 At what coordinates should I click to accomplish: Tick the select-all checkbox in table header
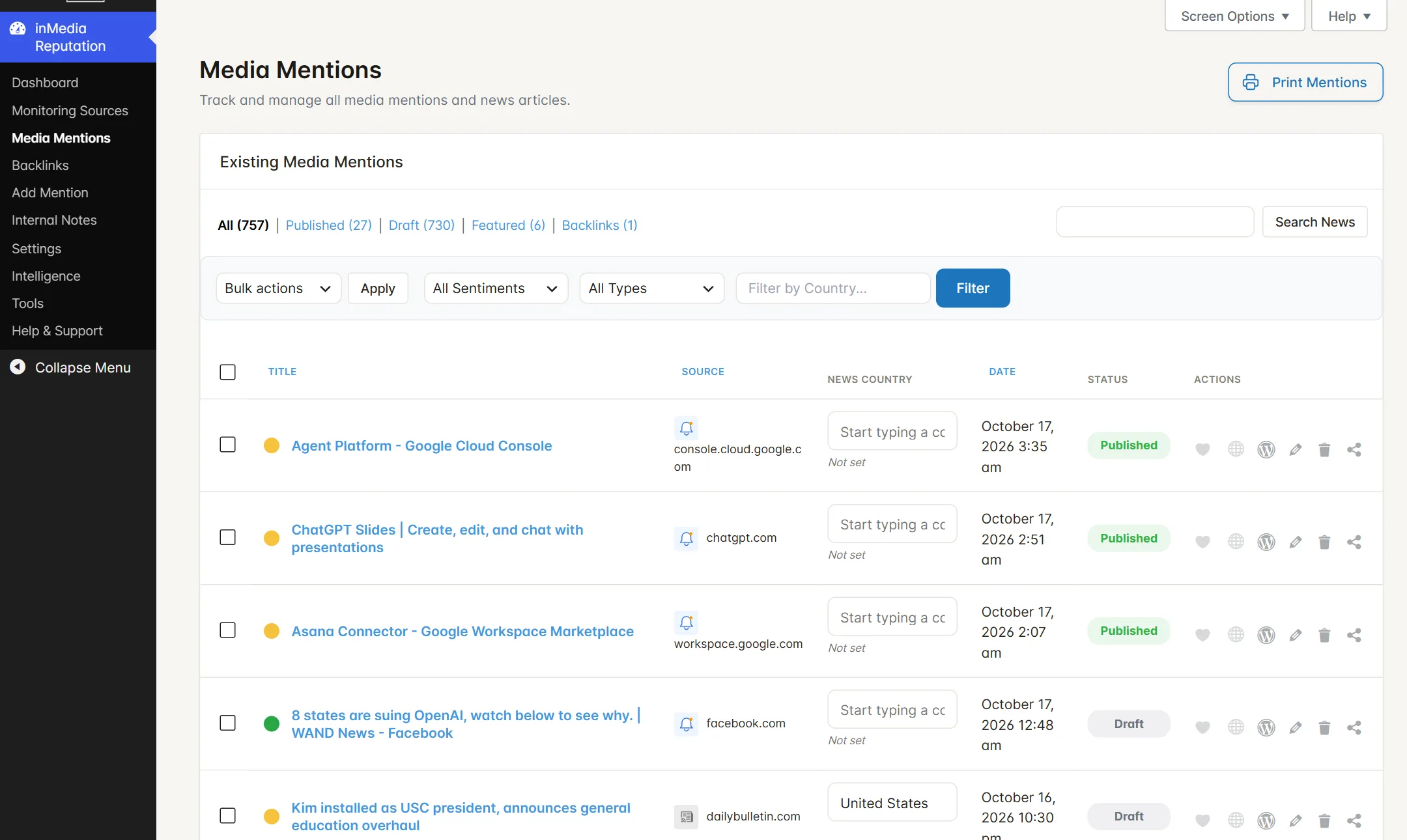pos(227,372)
